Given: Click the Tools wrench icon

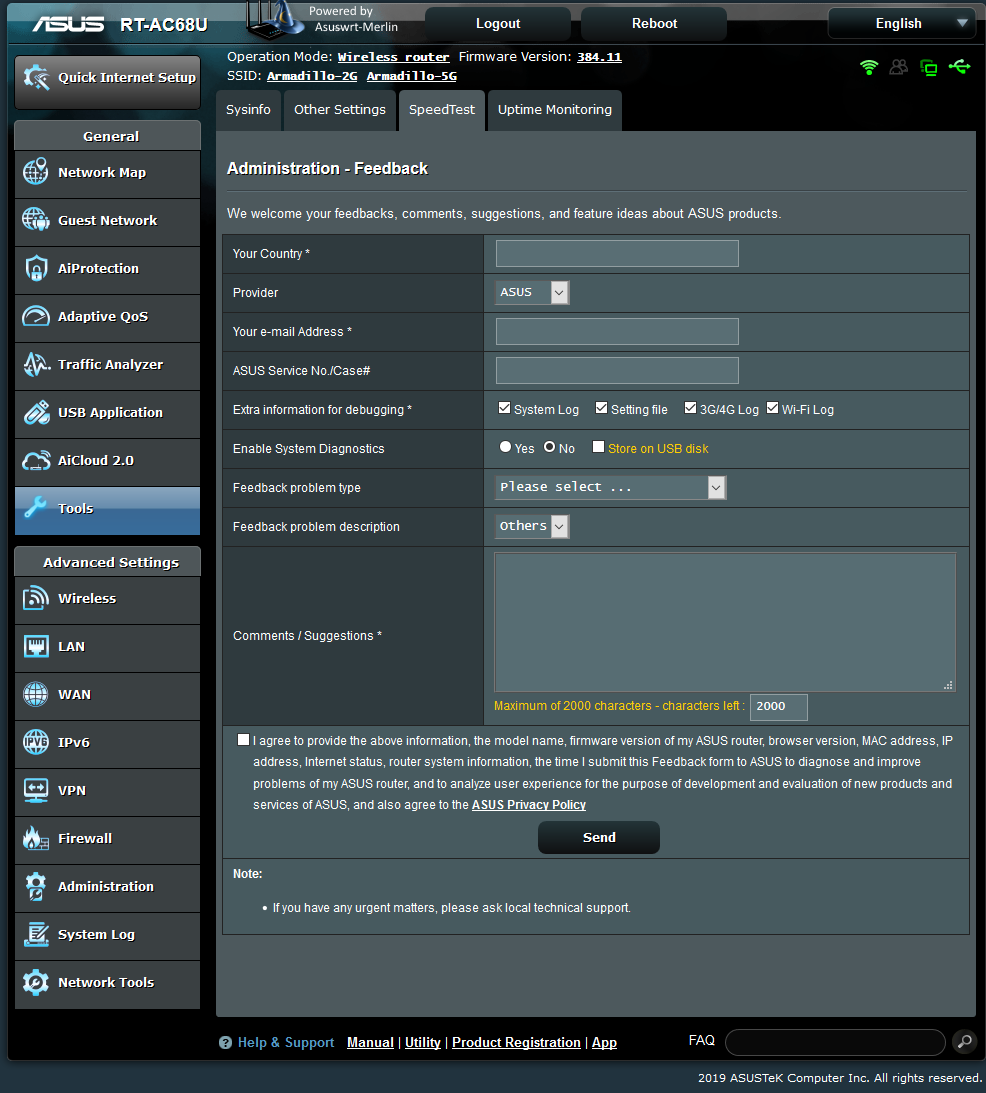Looking at the screenshot, I should click(36, 508).
